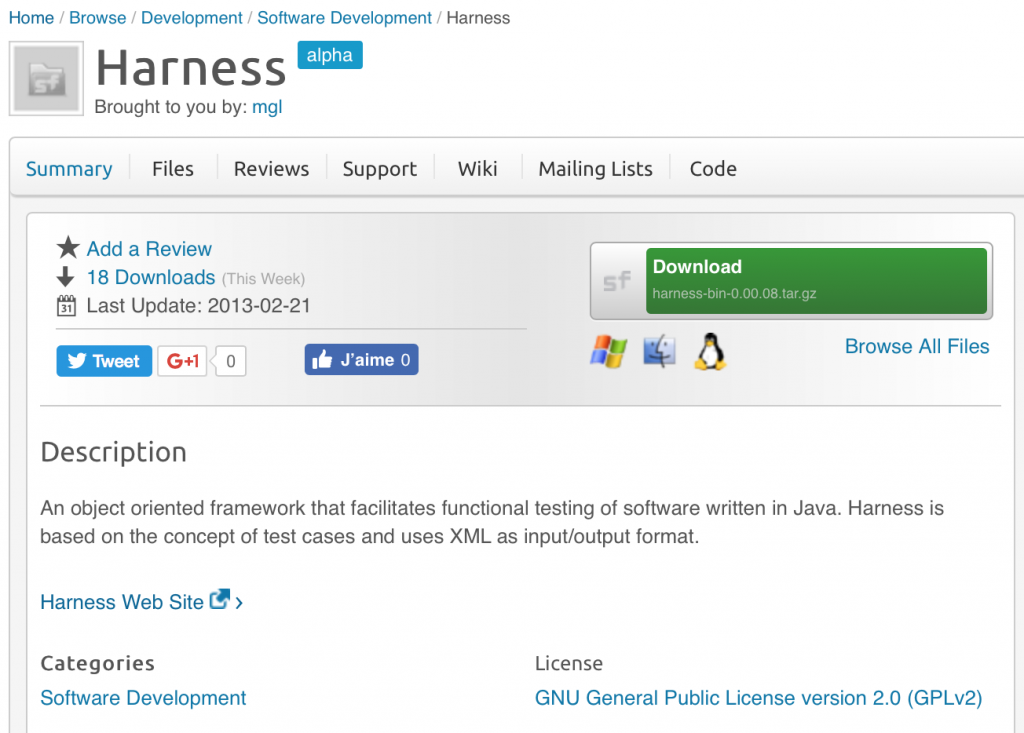
Task: Click the Linux Tux penguin icon
Action: point(710,351)
